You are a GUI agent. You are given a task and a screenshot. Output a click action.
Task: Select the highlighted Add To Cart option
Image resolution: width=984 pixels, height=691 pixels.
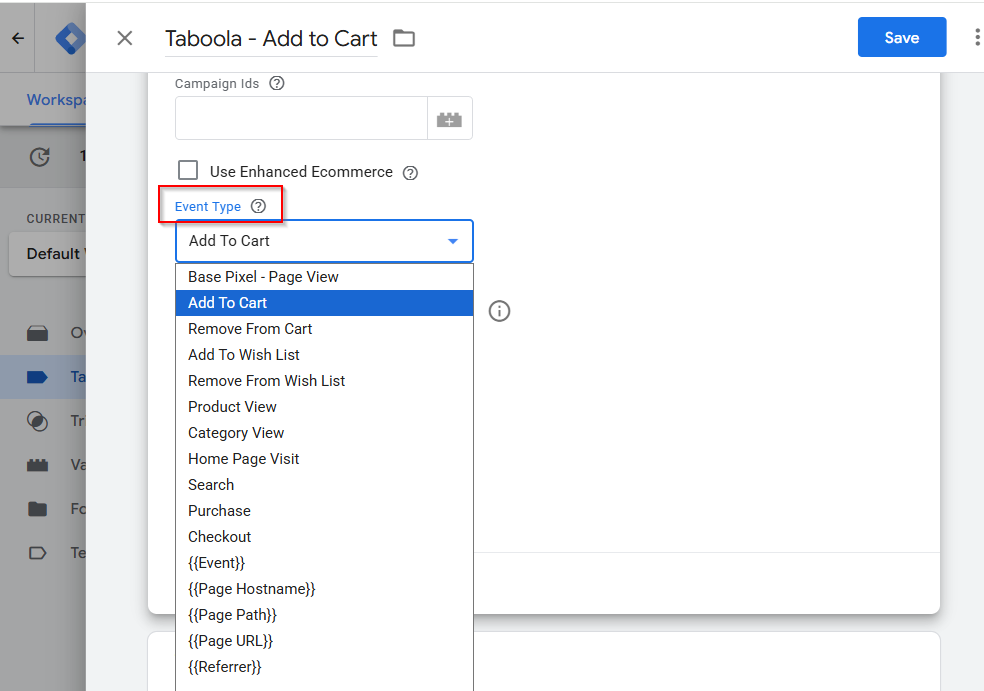[x=324, y=303]
